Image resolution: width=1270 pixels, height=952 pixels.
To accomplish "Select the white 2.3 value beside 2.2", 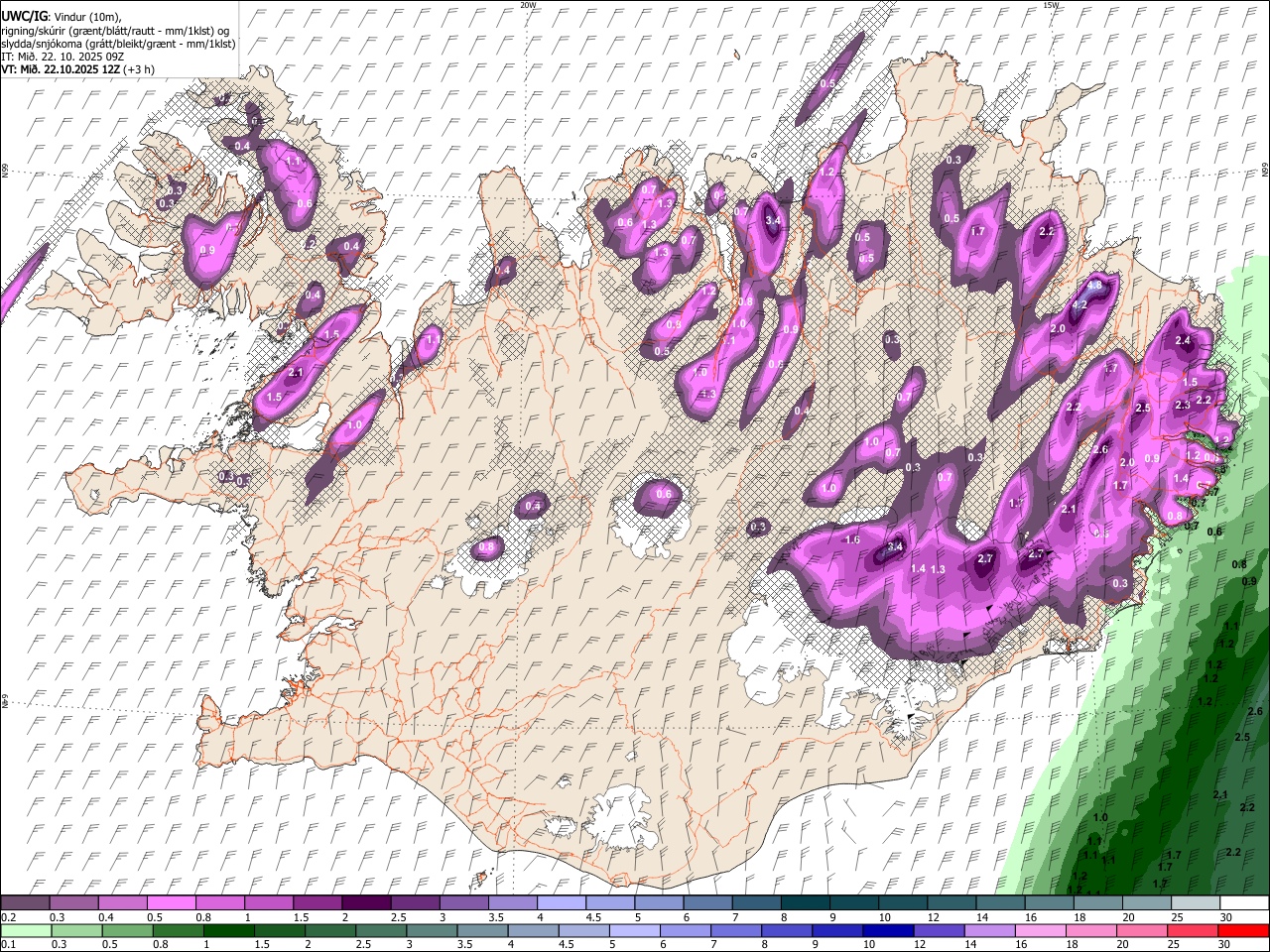I will pos(1183,405).
